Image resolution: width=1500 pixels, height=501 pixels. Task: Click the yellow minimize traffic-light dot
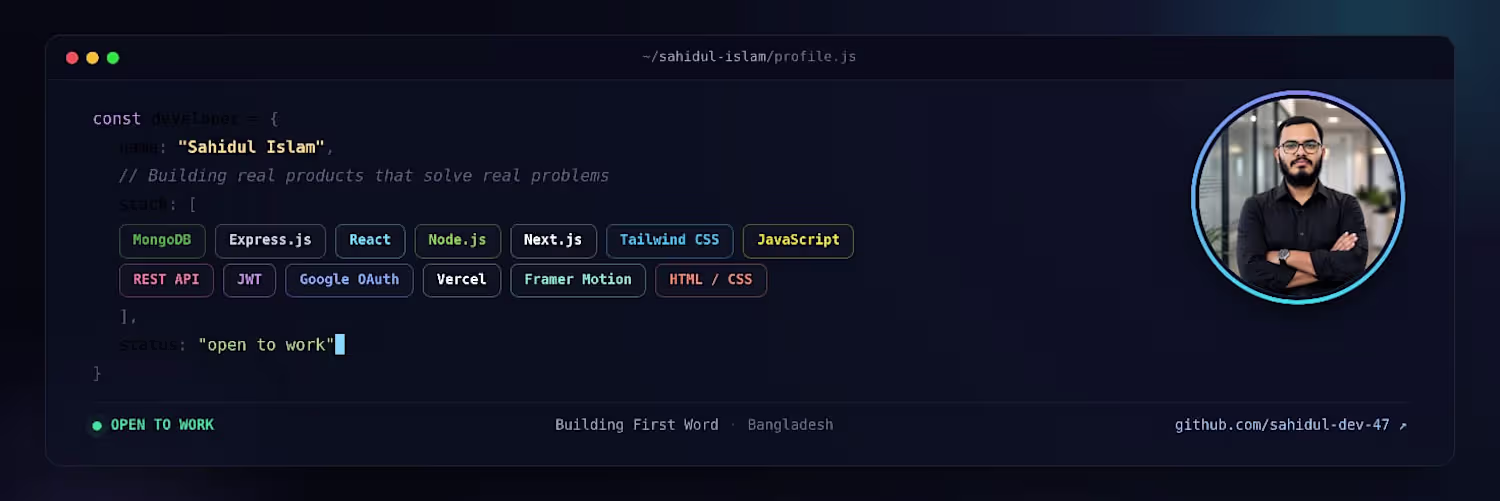(92, 58)
